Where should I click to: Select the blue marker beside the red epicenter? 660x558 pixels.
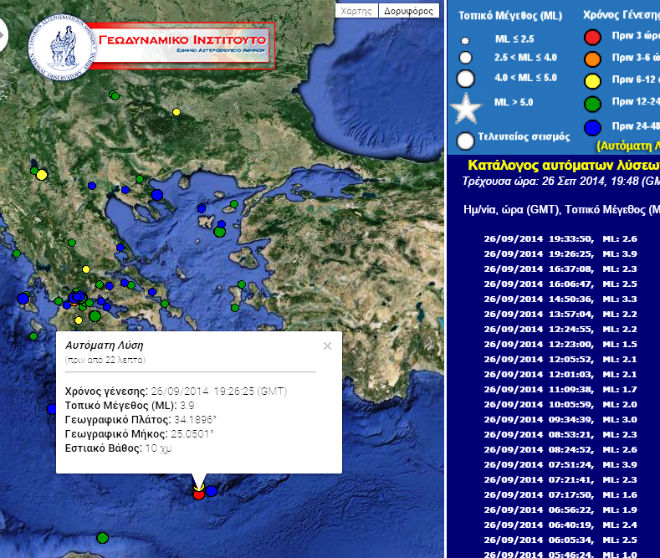pos(212,490)
